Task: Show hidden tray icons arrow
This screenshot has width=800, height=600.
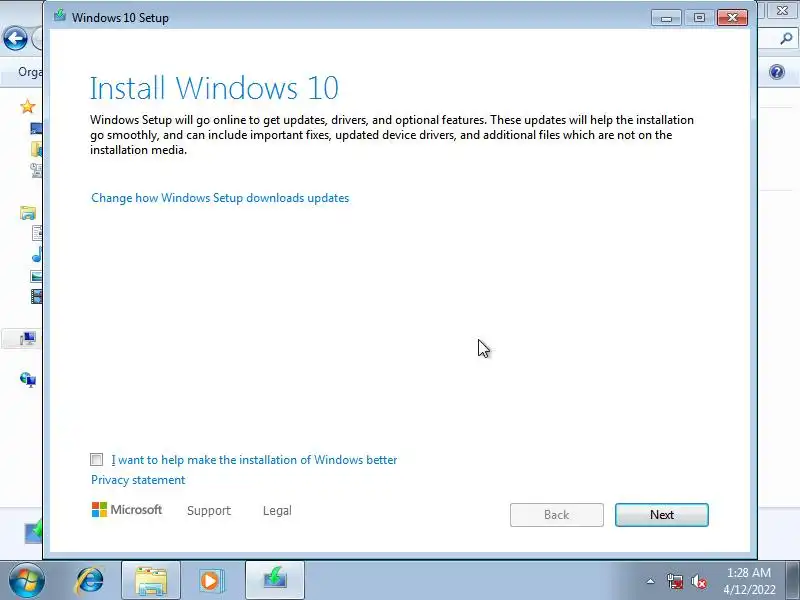Action: [x=650, y=581]
